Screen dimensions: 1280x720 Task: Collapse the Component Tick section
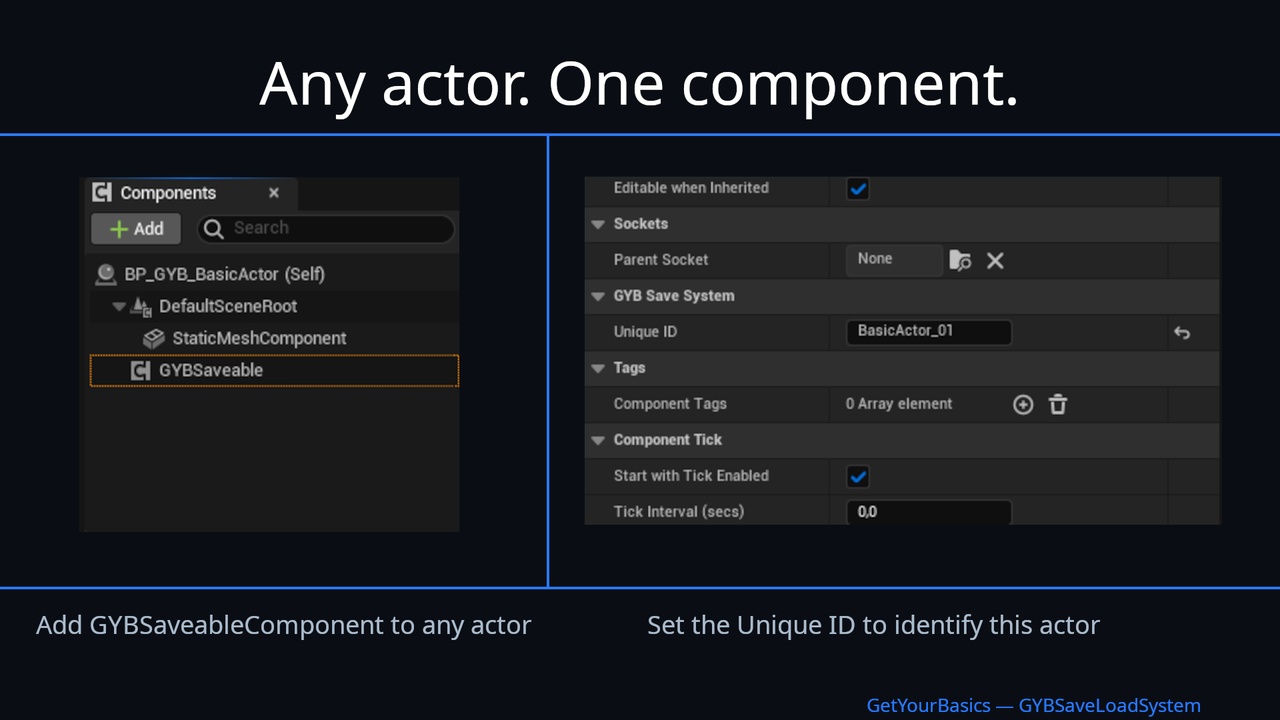[598, 440]
